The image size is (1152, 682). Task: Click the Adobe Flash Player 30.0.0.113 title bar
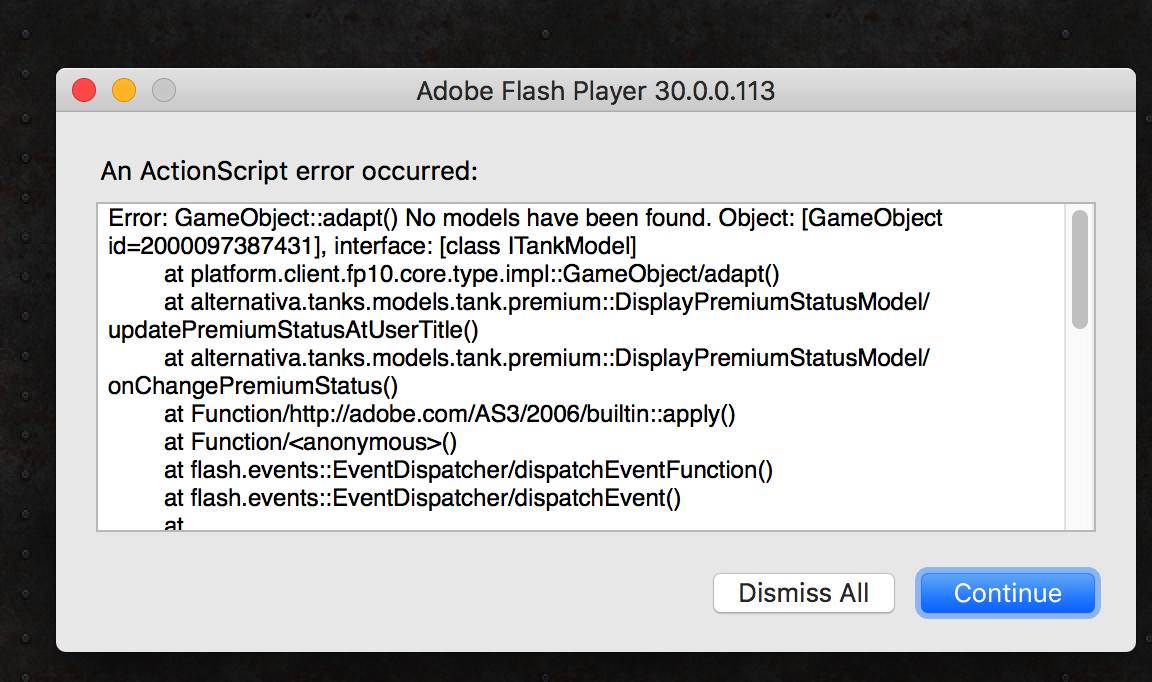(595, 92)
